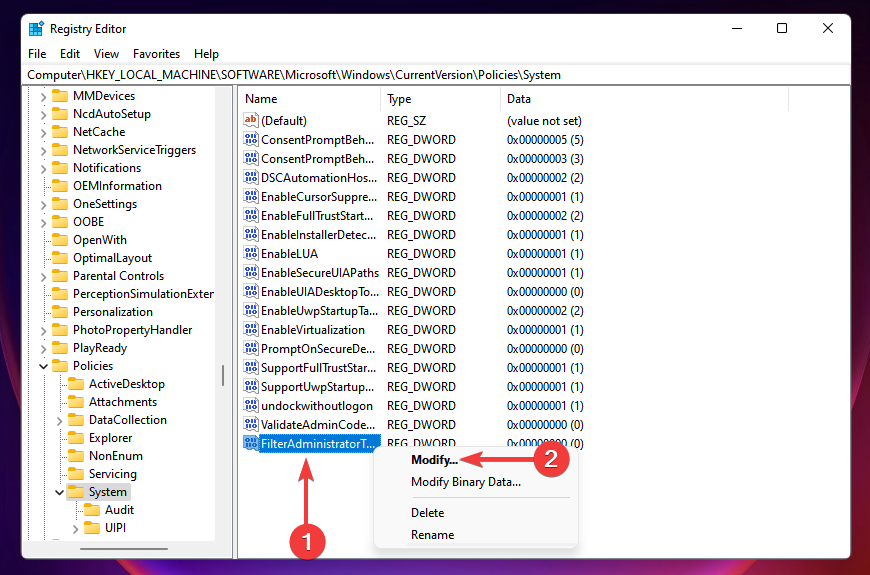This screenshot has width=870, height=575.
Task: Expand the MMDevices tree node
Action: coord(43,96)
